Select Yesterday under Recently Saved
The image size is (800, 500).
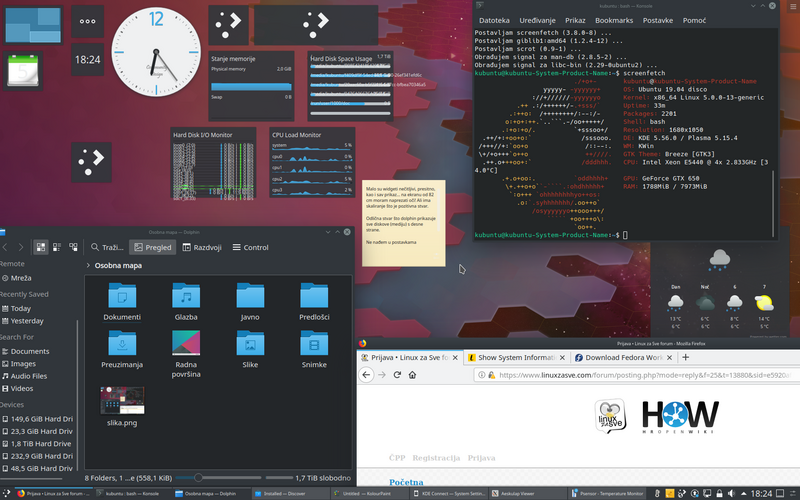(x=23, y=321)
